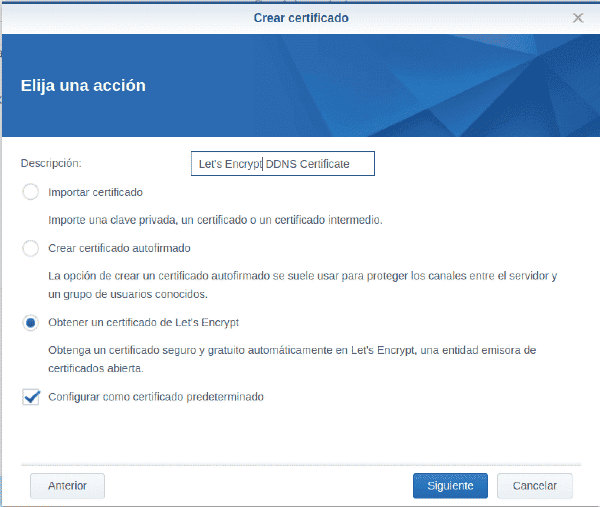Continue with the Siguiente button

(x=450, y=486)
